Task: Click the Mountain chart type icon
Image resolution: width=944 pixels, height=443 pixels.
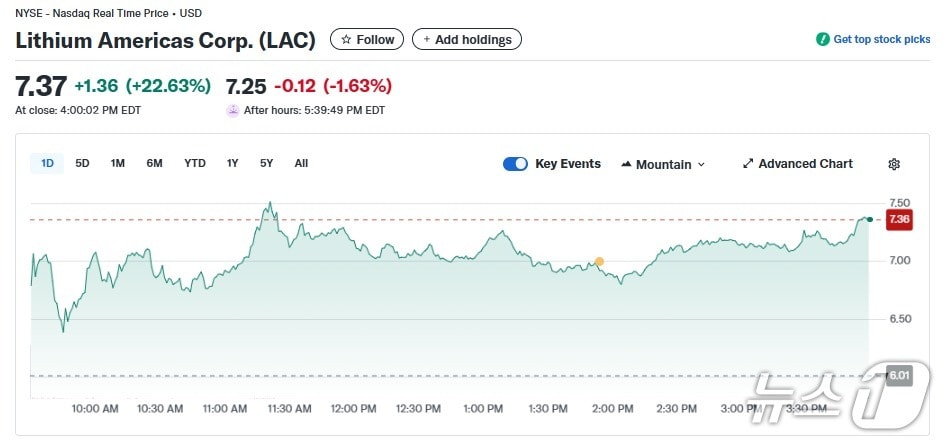Action: tap(626, 164)
